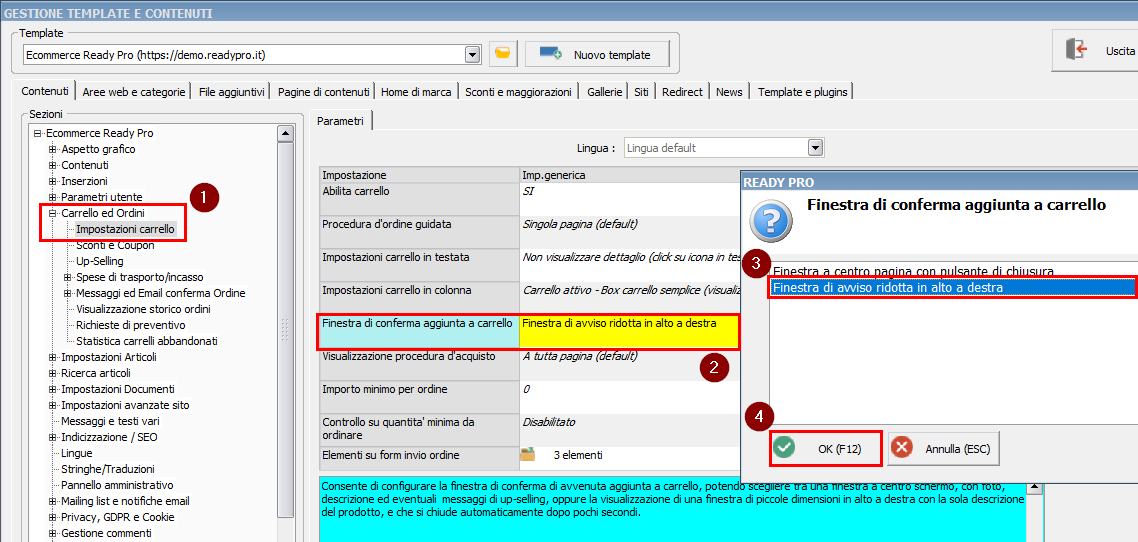Choose Finestra a centro pagina option
This screenshot has height=542, width=1138.
pyautogui.click(x=913, y=270)
